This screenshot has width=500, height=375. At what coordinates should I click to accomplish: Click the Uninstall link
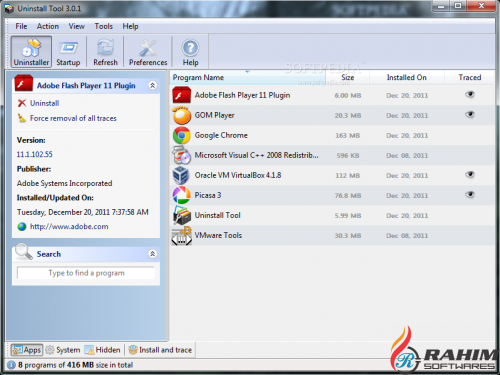44,103
